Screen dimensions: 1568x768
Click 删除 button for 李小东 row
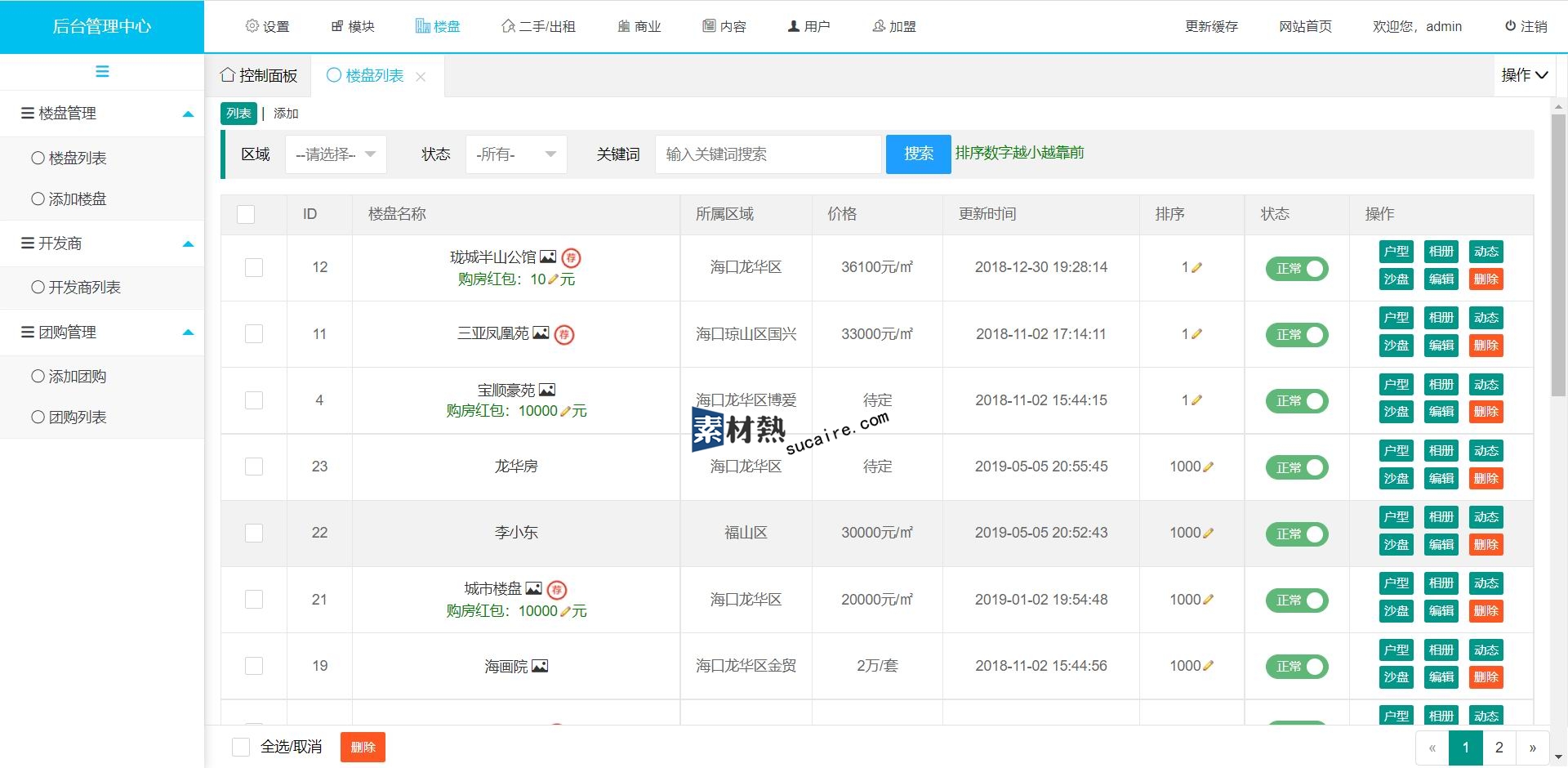coord(1486,545)
